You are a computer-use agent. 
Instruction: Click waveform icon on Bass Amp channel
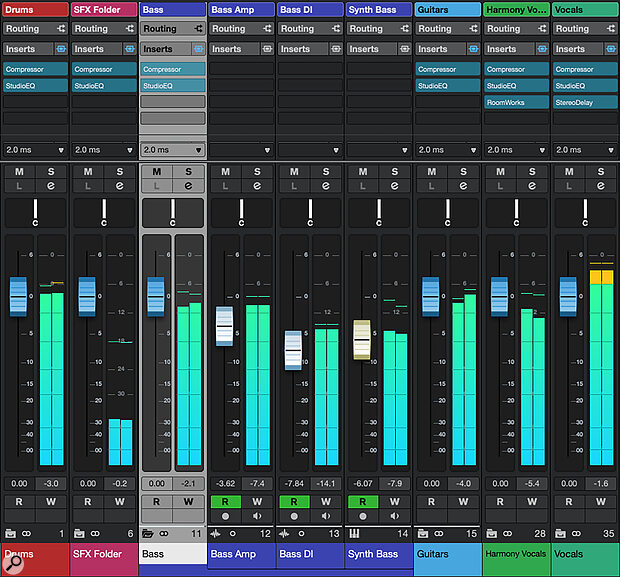(x=215, y=534)
